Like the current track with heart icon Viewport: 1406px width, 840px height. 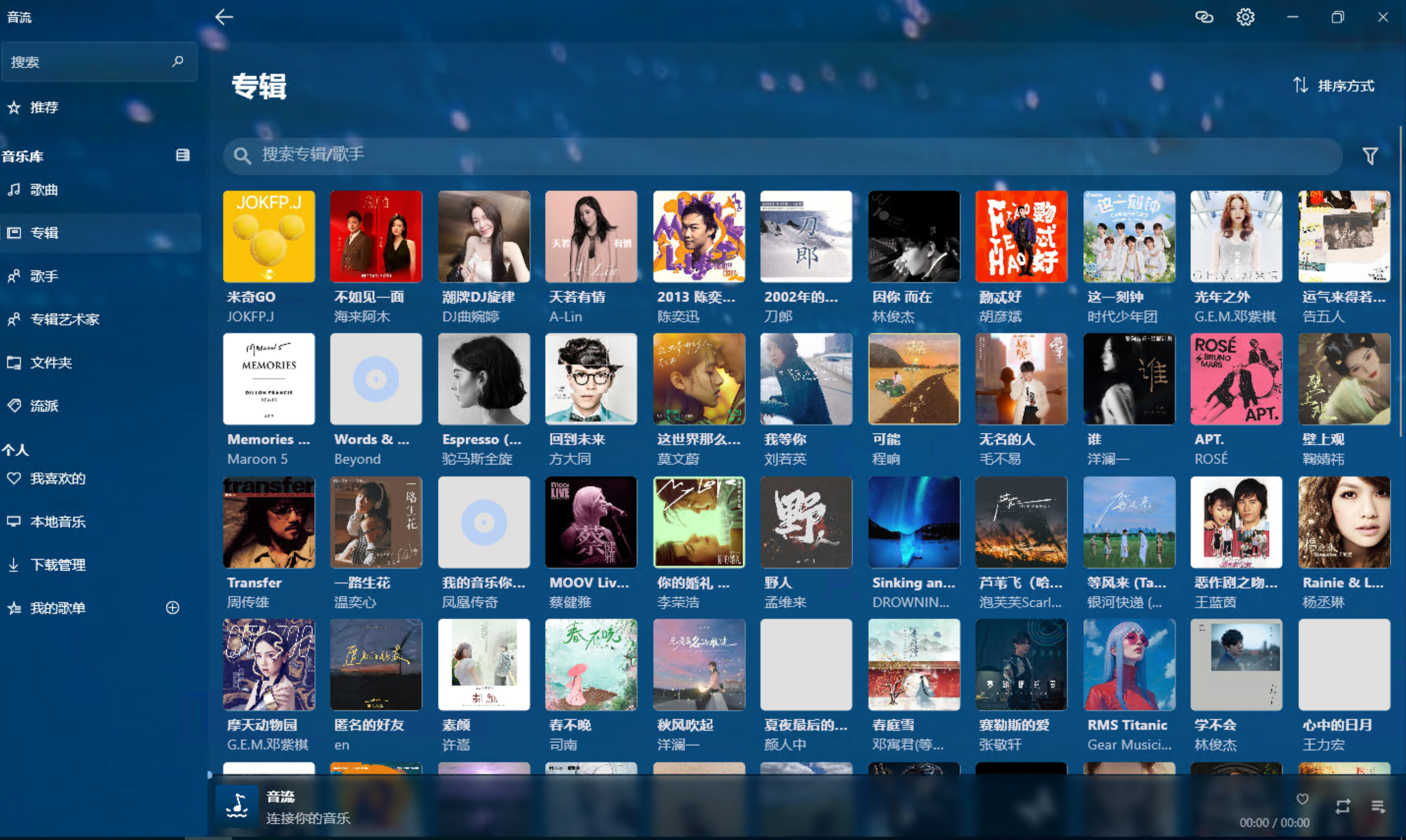click(1302, 799)
